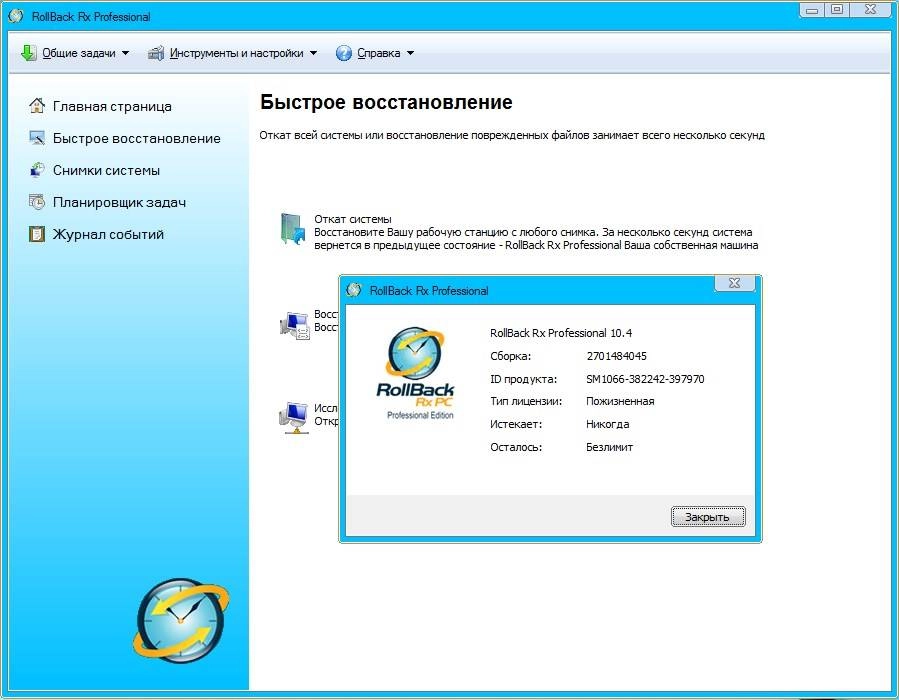This screenshot has height=700, width=899.
Task: Click the dialog title bar app icon
Action: pos(354,290)
